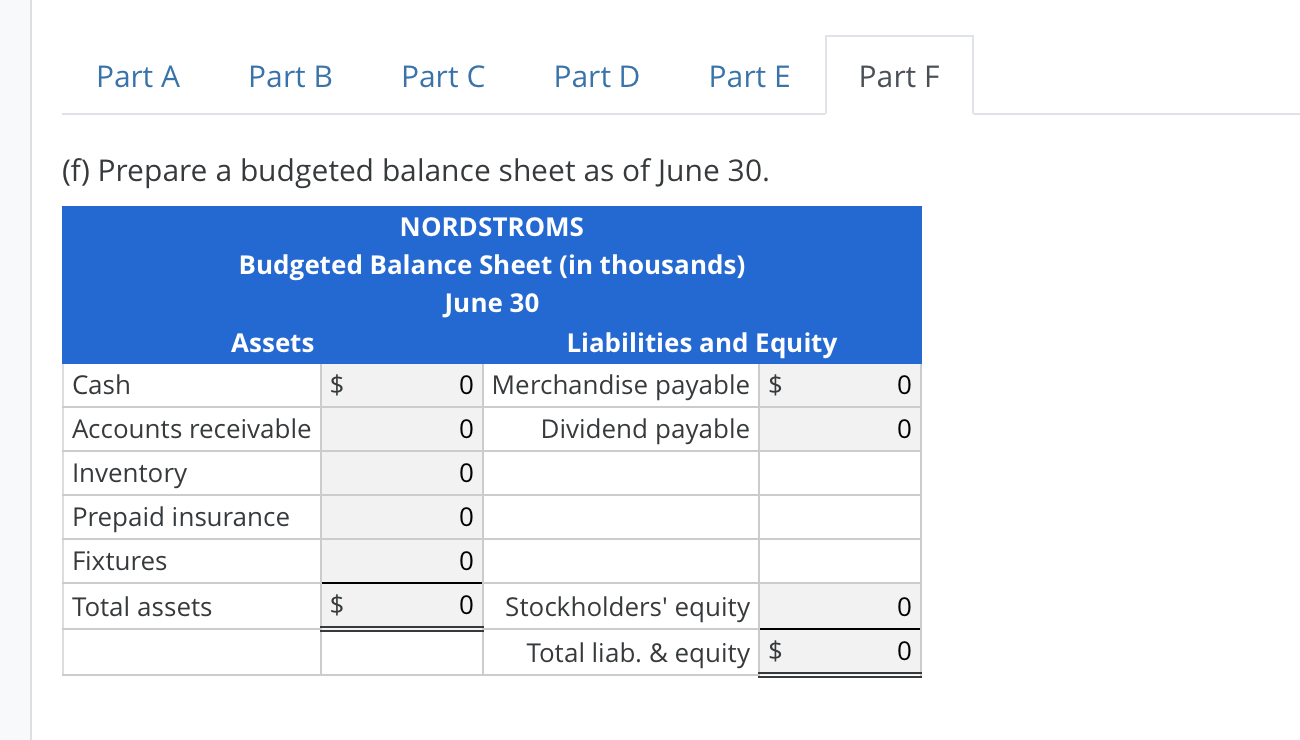Open the Part E tab
The height and width of the screenshot is (740, 1300).
749,76
